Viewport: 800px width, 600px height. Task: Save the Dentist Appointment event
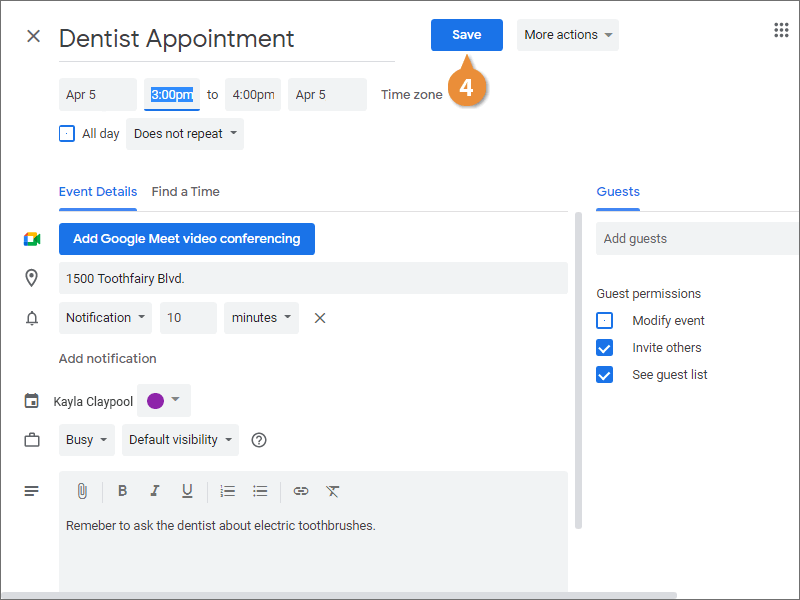pyautogui.click(x=466, y=34)
